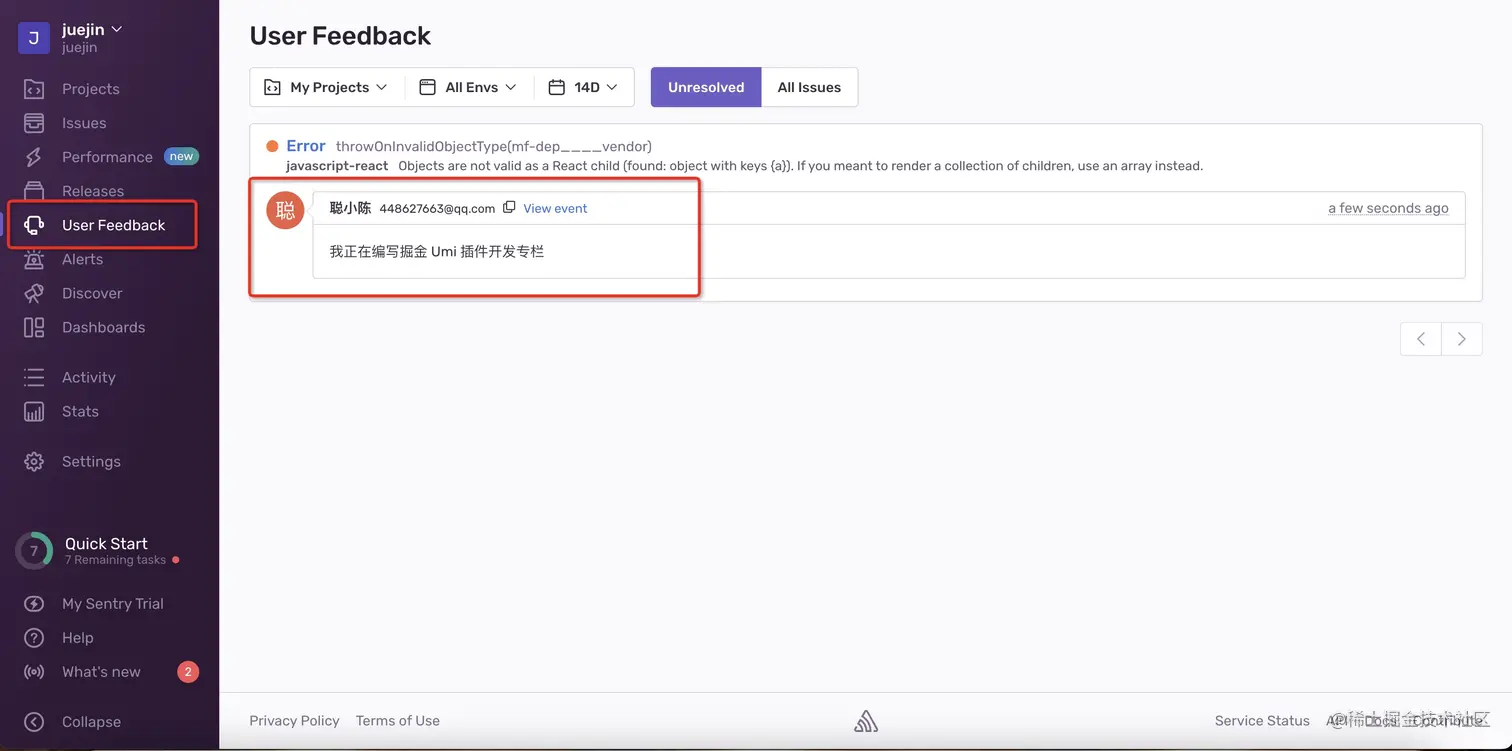Click the Quick Start heading
This screenshot has width=1512, height=751.
tap(106, 543)
